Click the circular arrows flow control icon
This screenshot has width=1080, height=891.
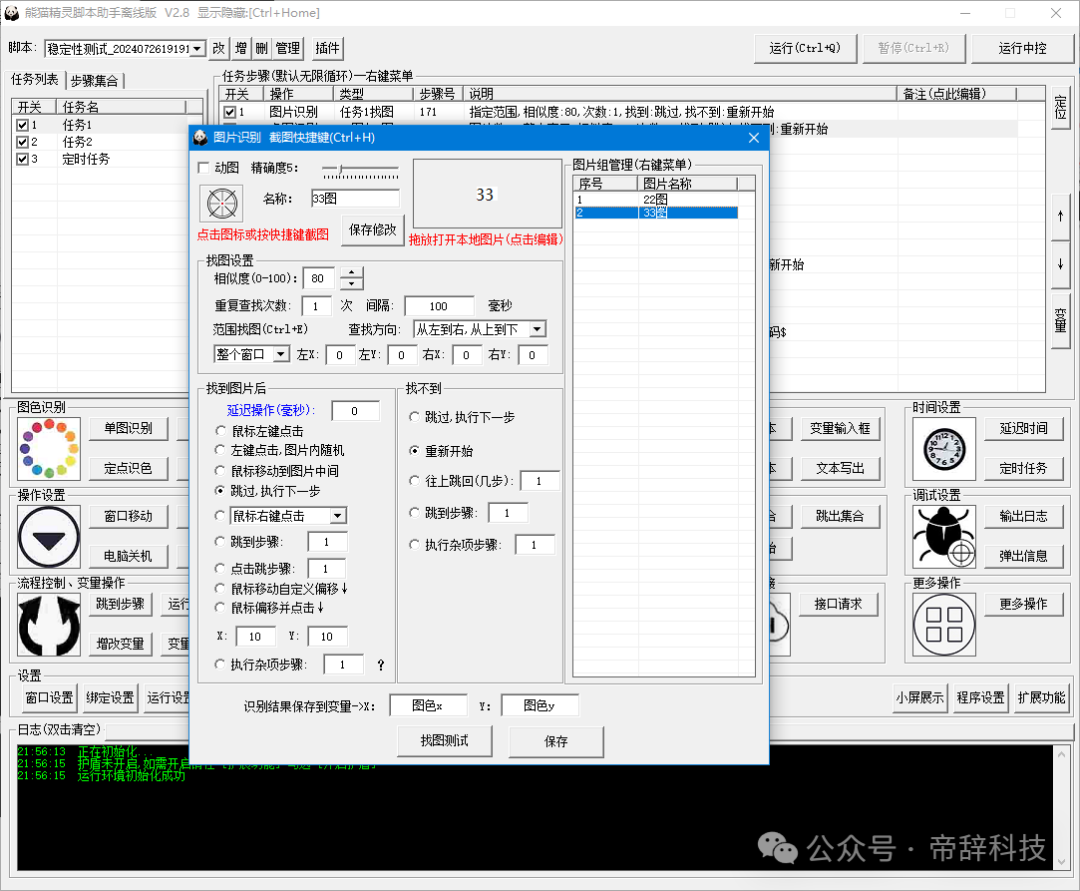pyautogui.click(x=48, y=624)
